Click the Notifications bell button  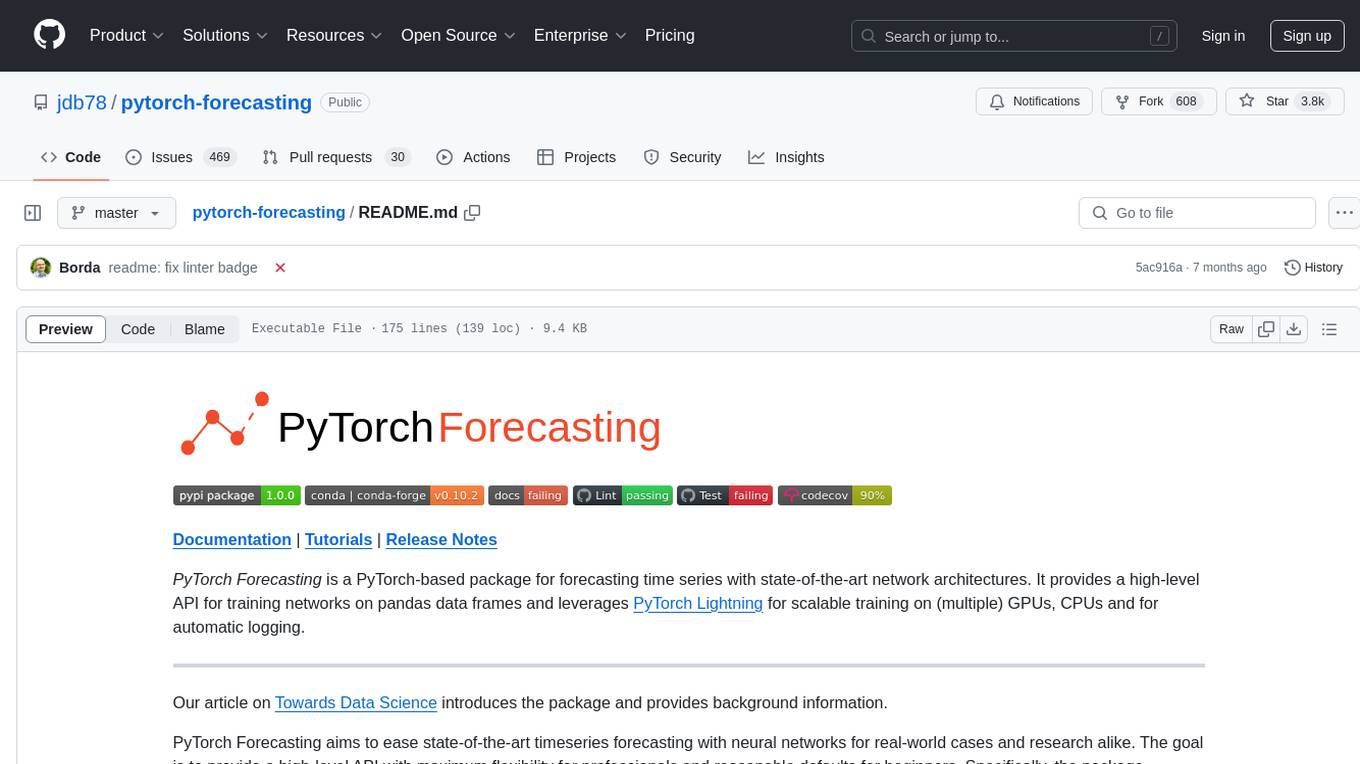point(1034,102)
